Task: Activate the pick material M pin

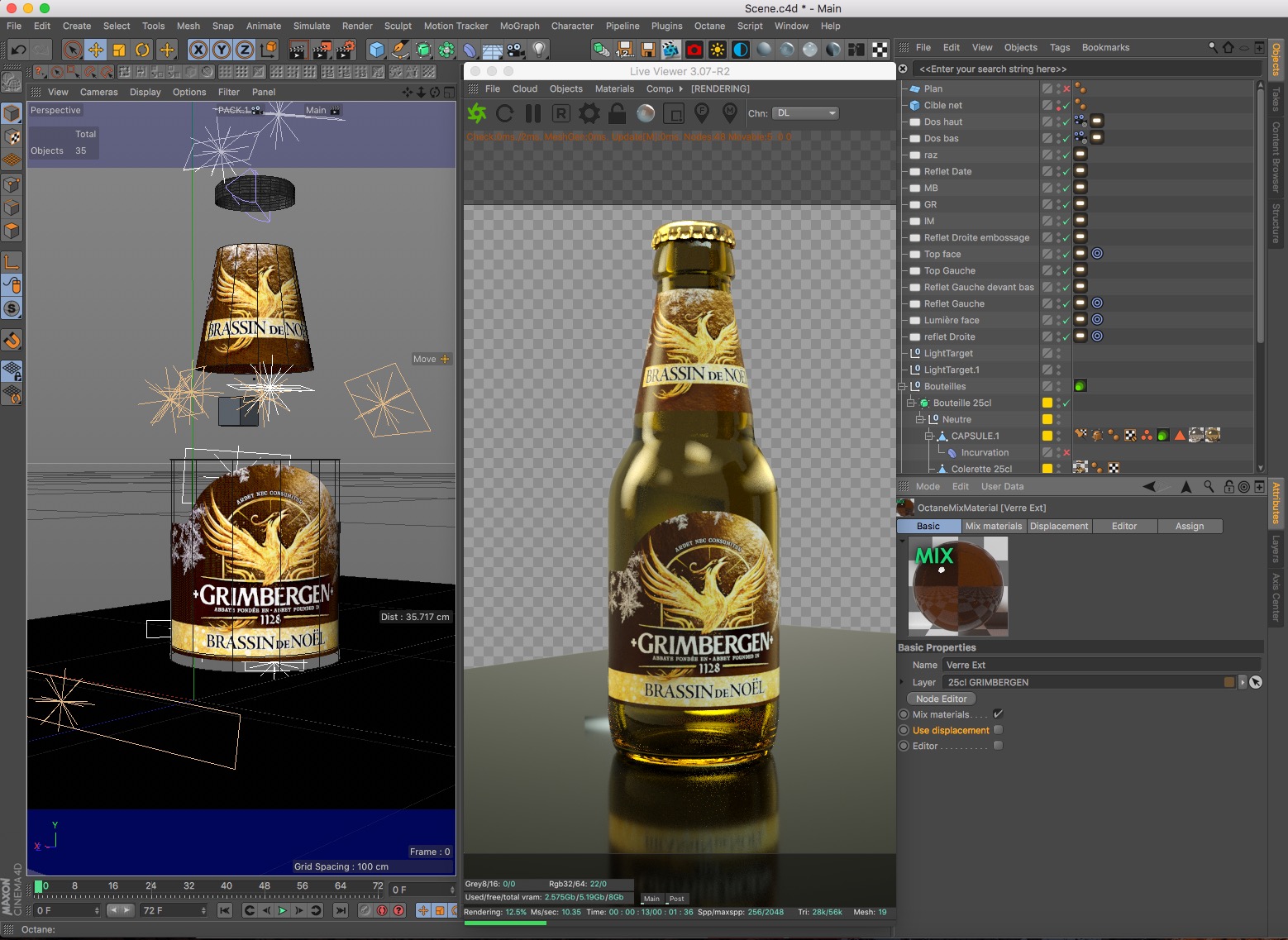Action: 730,112
